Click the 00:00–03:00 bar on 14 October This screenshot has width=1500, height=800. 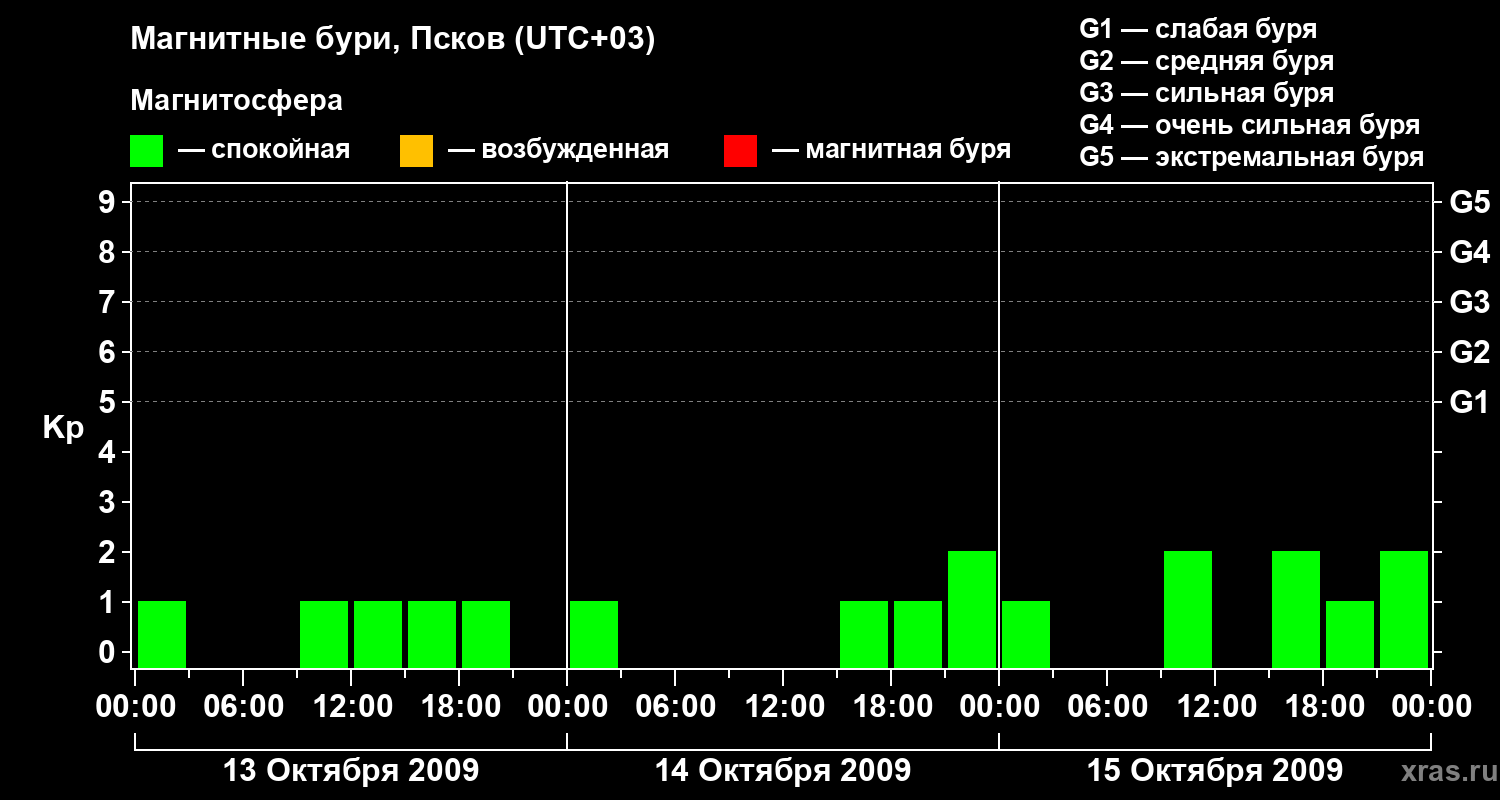[594, 634]
